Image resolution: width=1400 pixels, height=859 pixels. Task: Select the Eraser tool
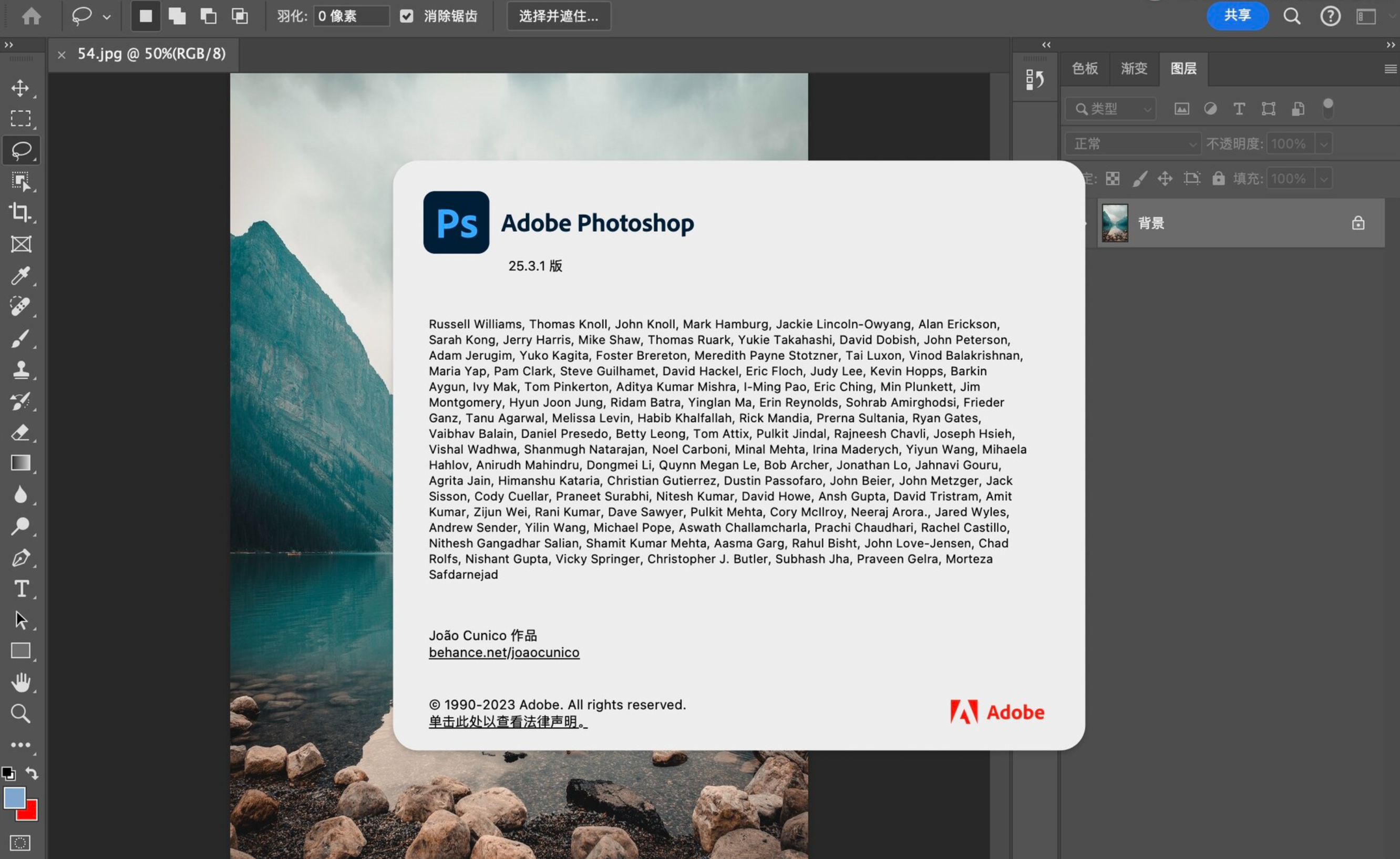click(x=20, y=432)
